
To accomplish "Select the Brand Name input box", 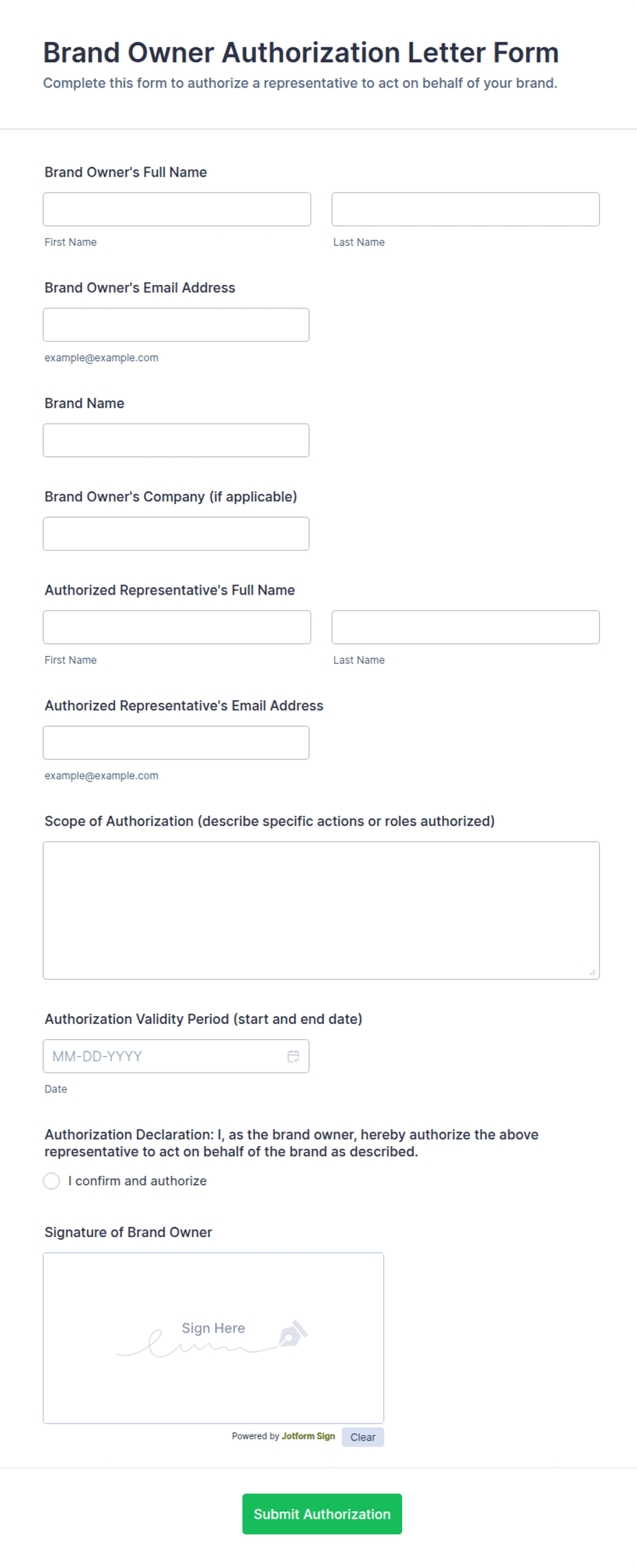I will [x=176, y=440].
